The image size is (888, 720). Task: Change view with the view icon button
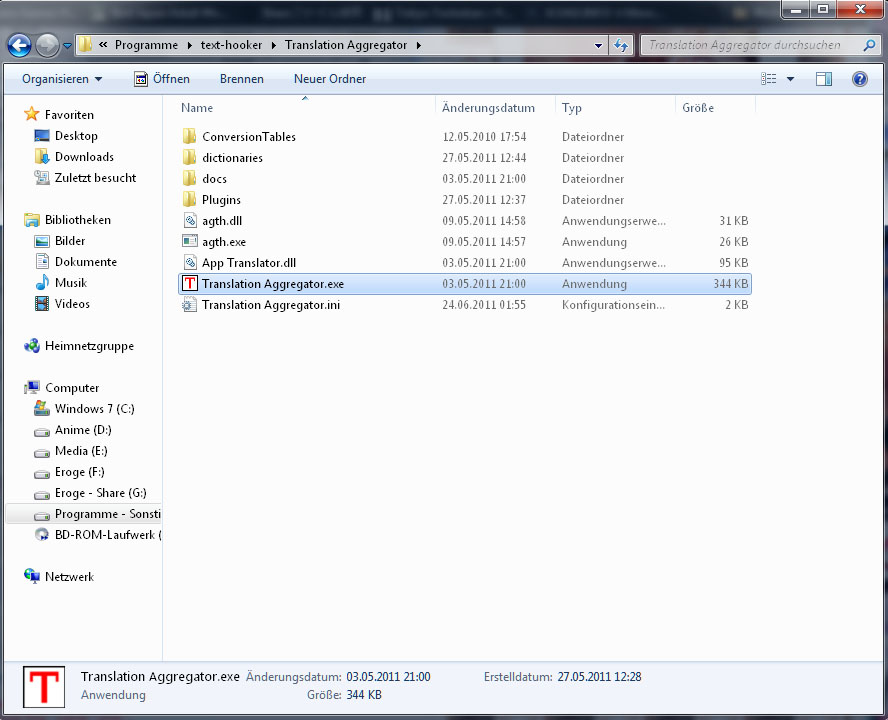pyautogui.click(x=769, y=79)
